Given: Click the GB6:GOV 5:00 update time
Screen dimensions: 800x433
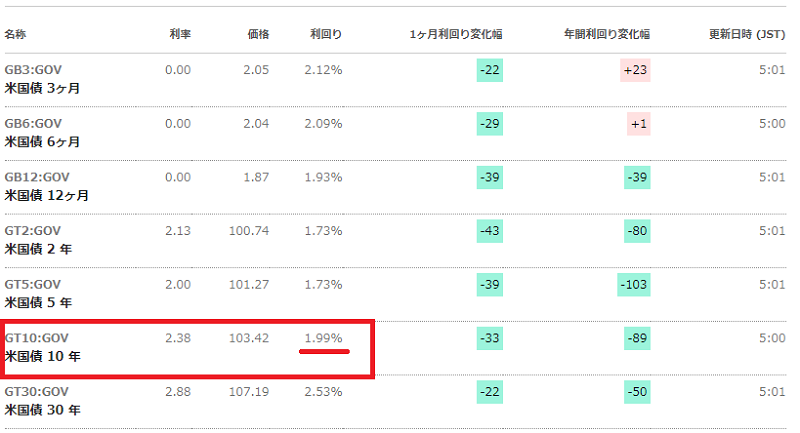Looking at the screenshot, I should 772,123.
